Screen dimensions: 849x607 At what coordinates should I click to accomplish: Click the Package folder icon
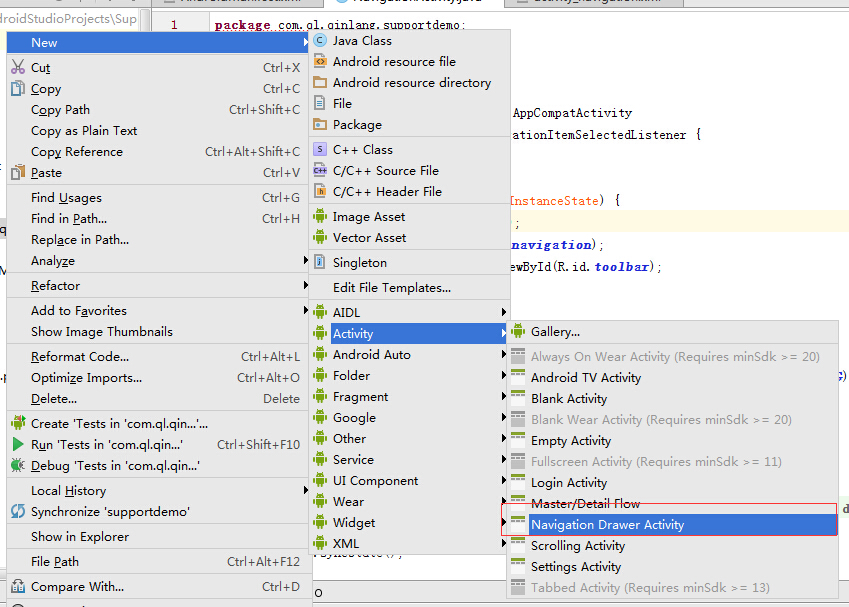pos(321,125)
